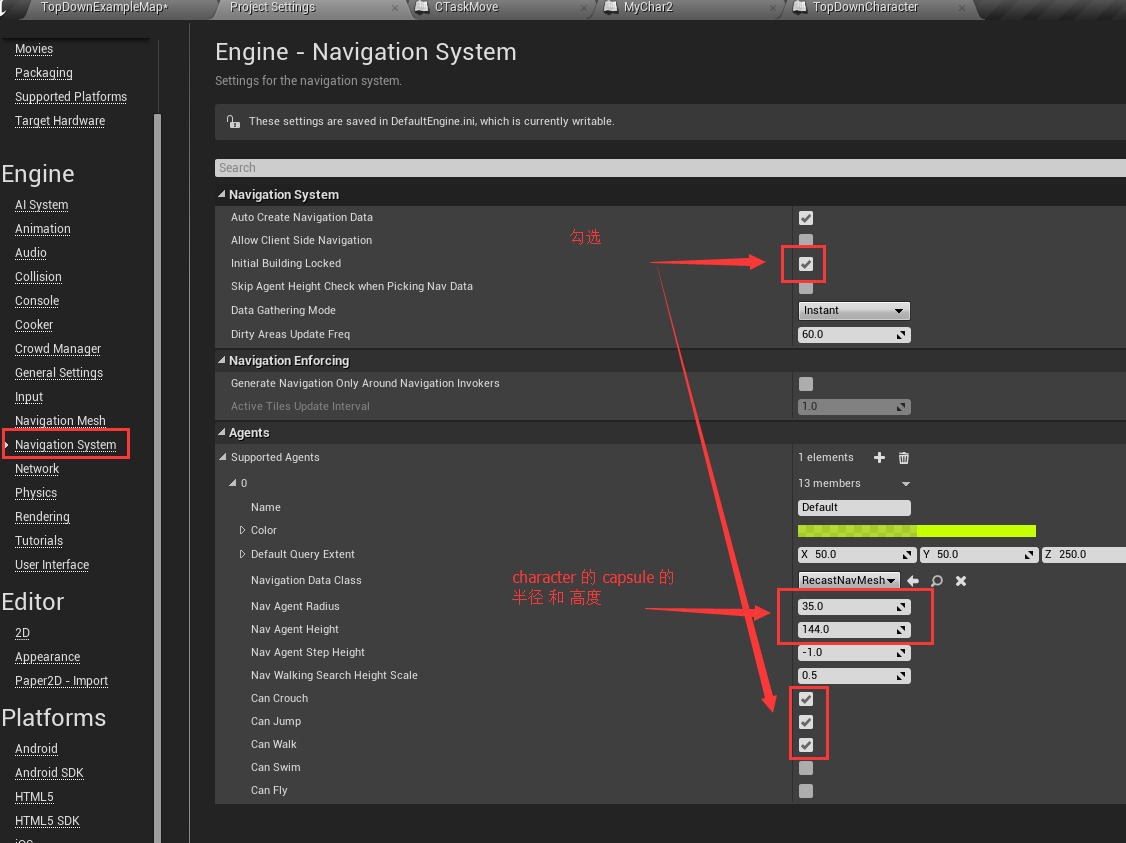This screenshot has width=1126, height=843.
Task: Open the 13 members dropdown arrow
Action: click(x=906, y=484)
